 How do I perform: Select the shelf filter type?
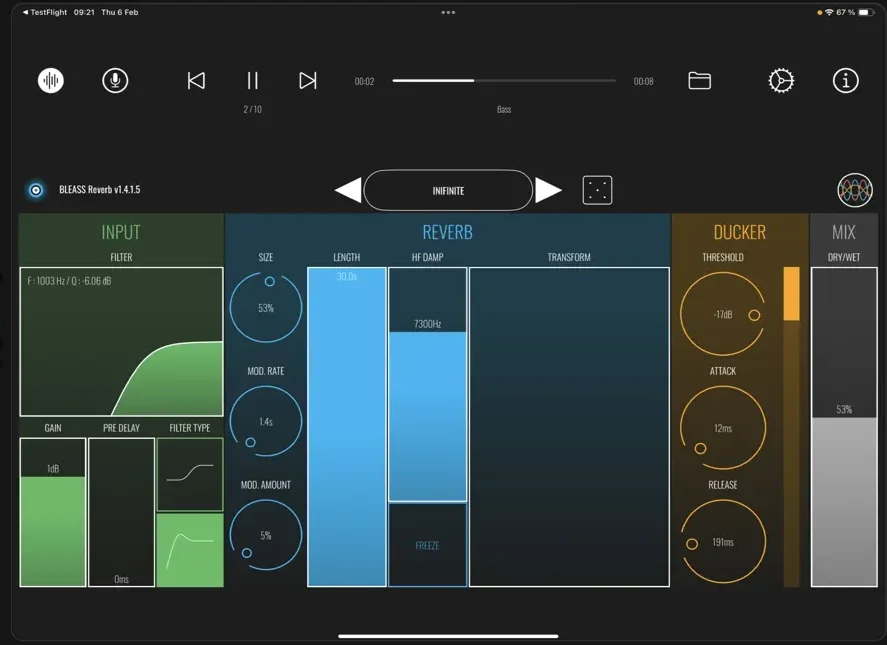pos(190,474)
